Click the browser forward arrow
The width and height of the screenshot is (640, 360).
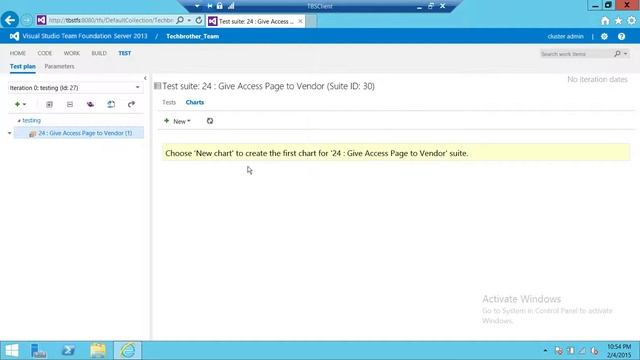pos(27,20)
